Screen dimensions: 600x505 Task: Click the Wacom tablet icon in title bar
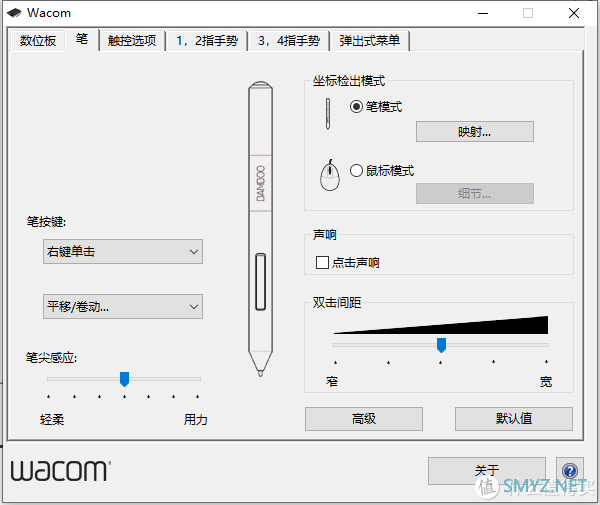[x=15, y=13]
